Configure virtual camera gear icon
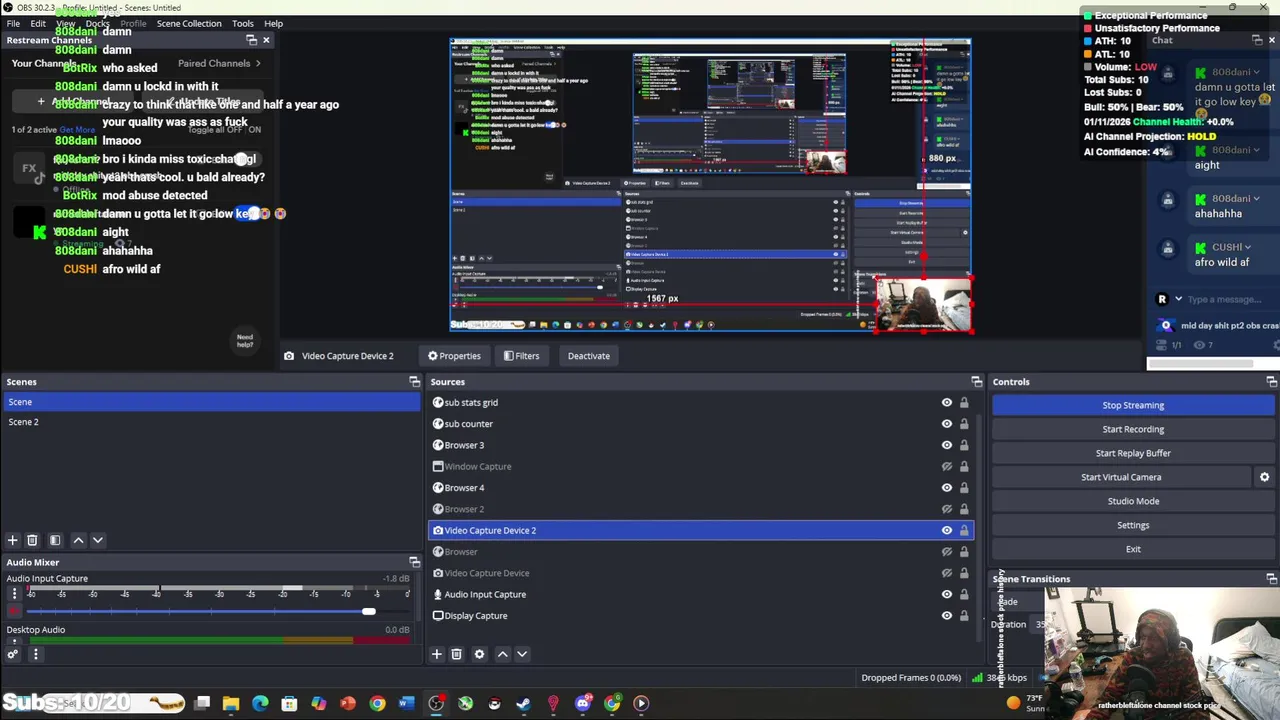Viewport: 1280px width, 720px height. tap(1264, 477)
